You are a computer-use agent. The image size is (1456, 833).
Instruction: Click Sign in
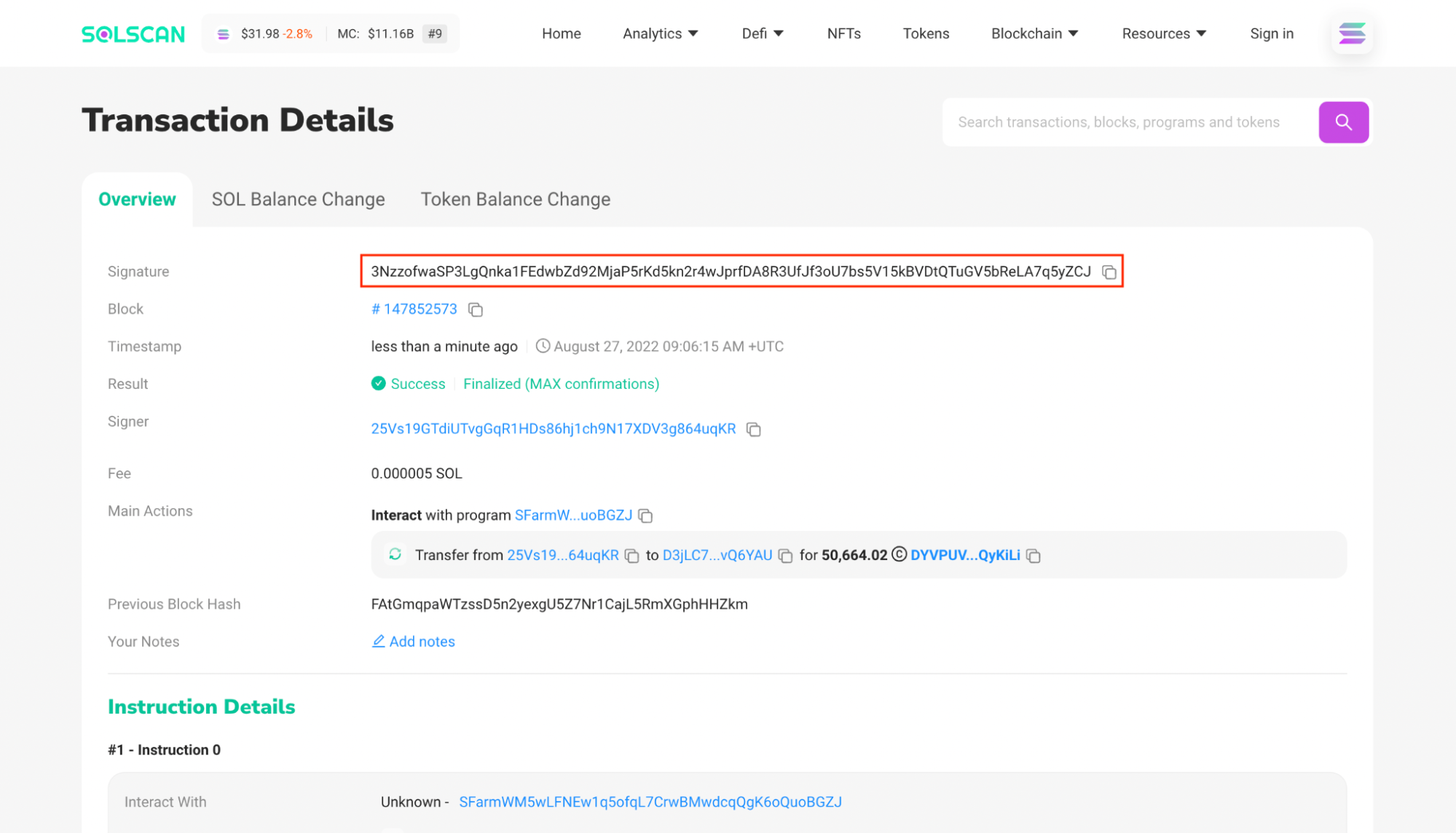(1272, 34)
